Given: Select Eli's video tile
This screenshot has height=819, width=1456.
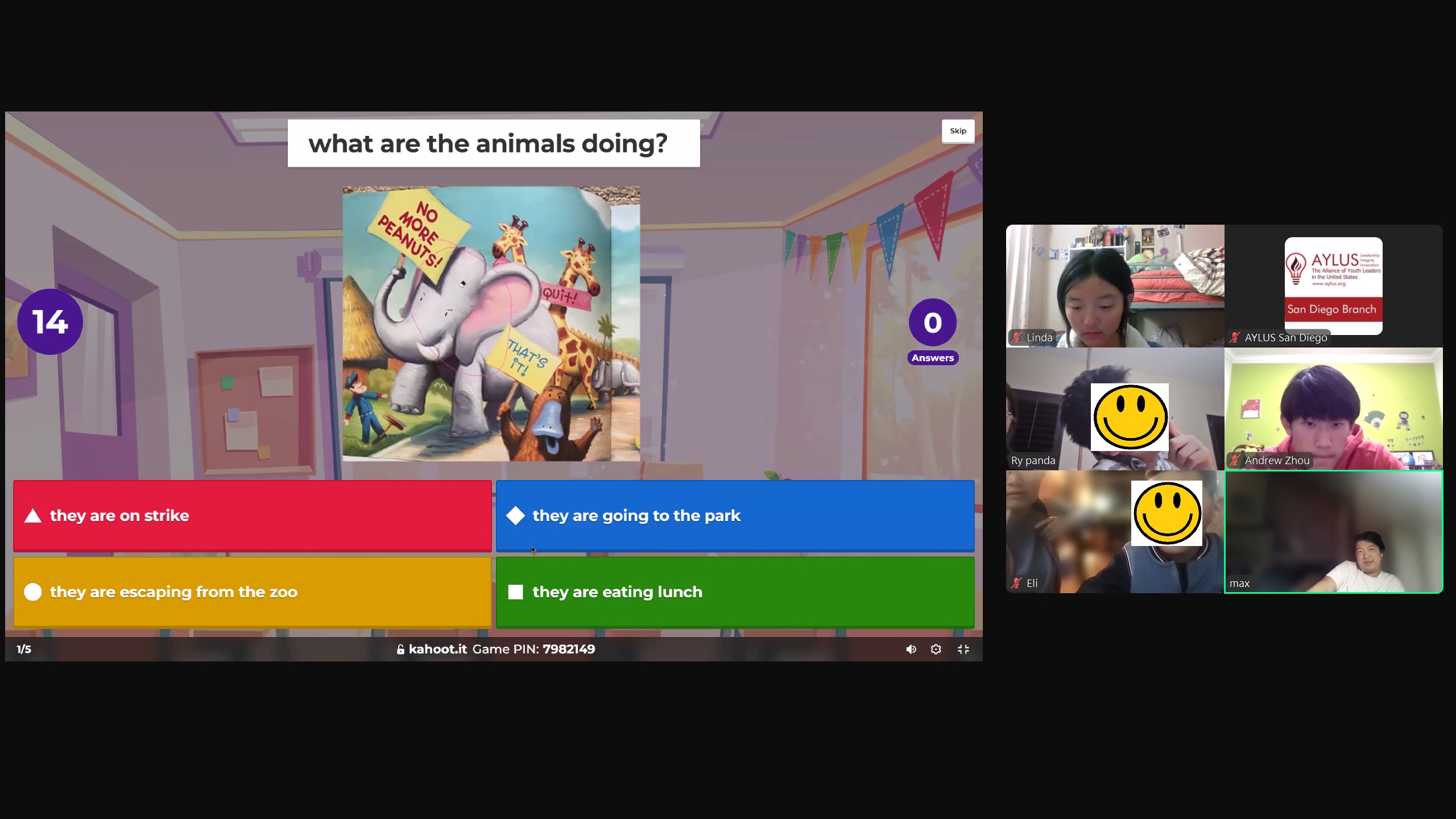Looking at the screenshot, I should pos(1115,531).
